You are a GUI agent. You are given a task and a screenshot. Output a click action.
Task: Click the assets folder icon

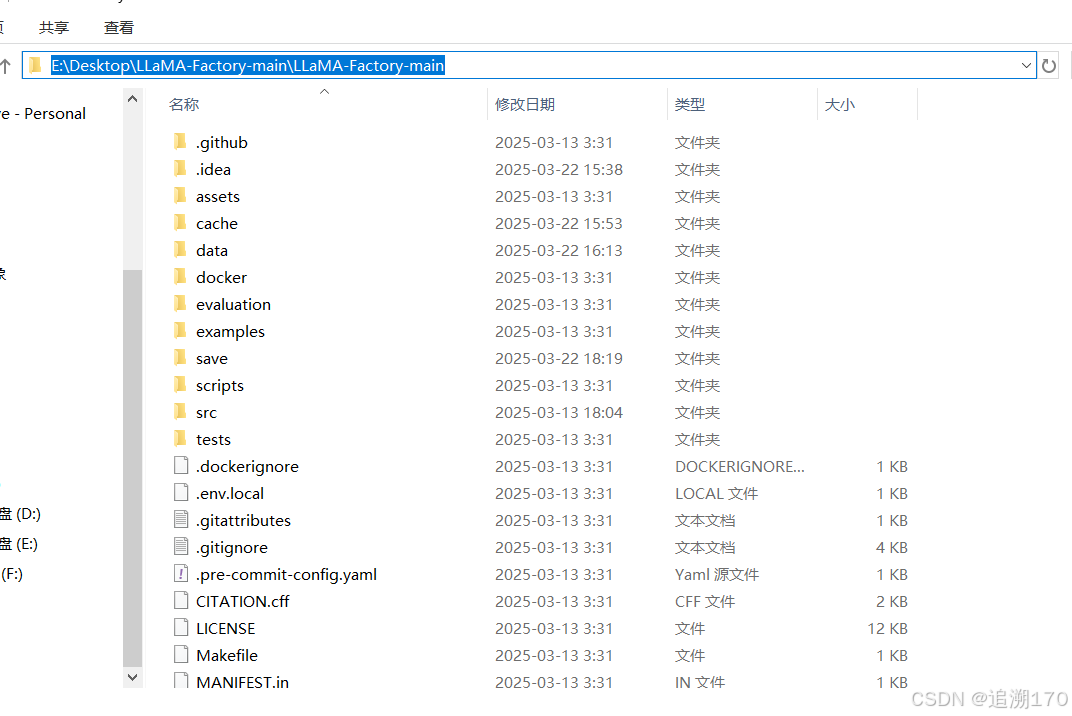pos(180,196)
